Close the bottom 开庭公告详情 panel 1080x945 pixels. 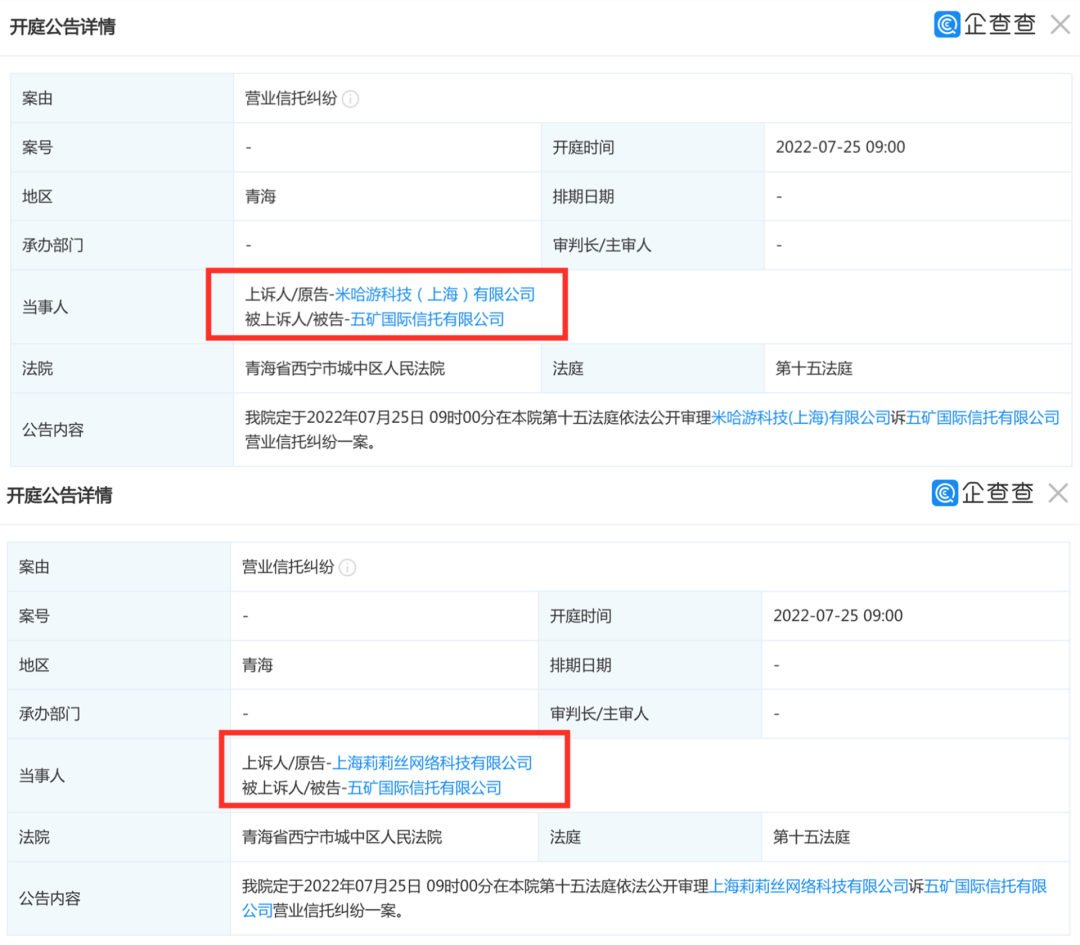pos(1058,493)
